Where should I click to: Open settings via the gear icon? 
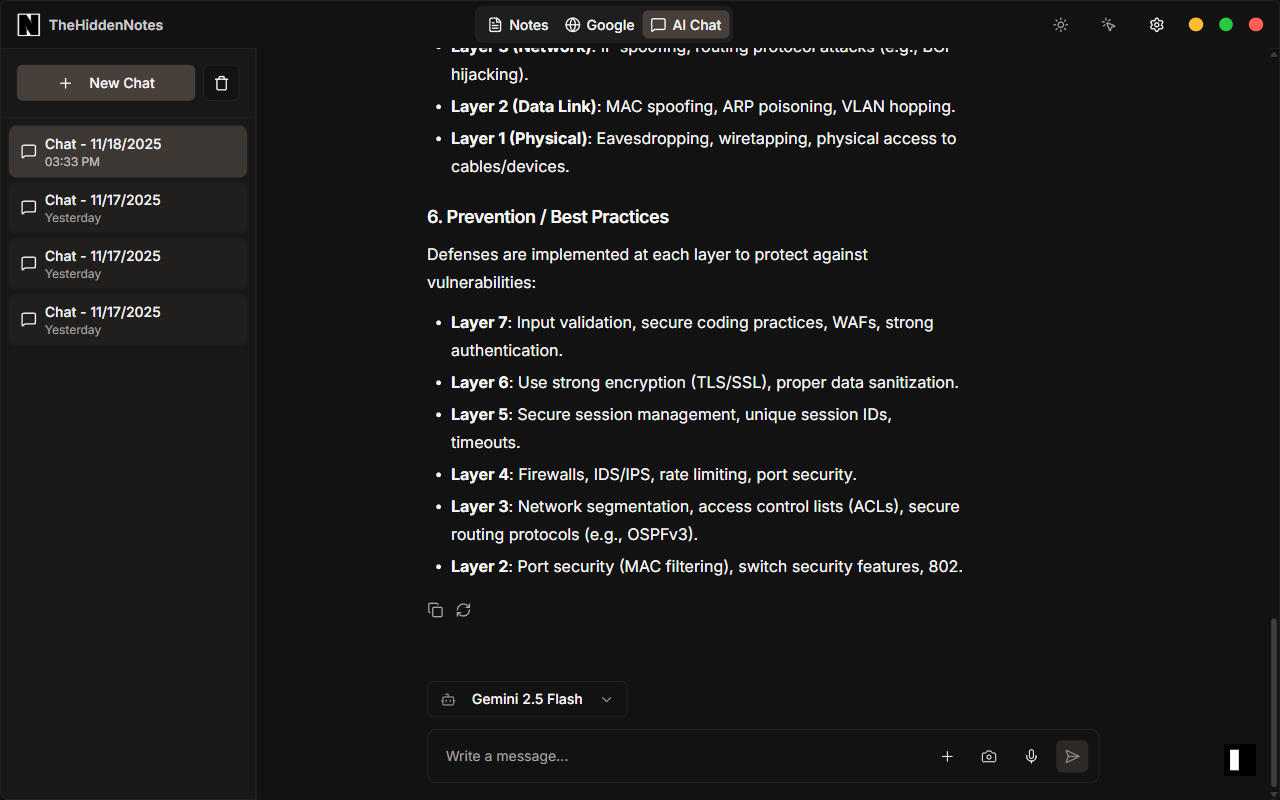(x=1156, y=24)
